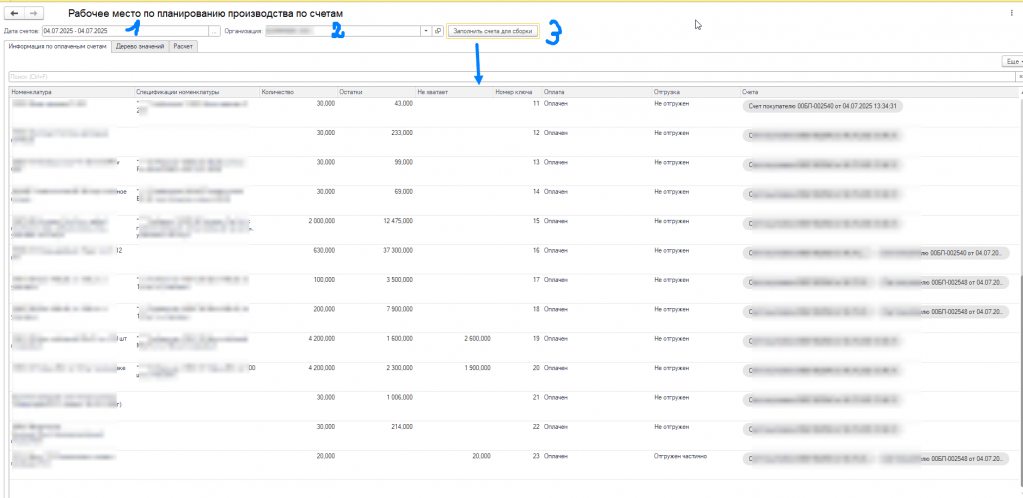
Task: Go back with the left arrow button
Action: pyautogui.click(x=15, y=13)
